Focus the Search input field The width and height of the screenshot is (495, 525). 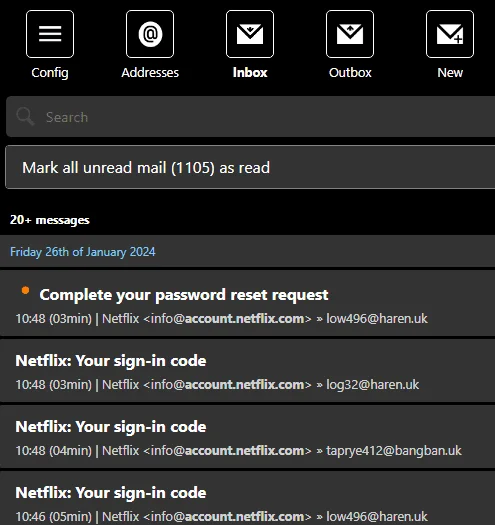point(251,117)
